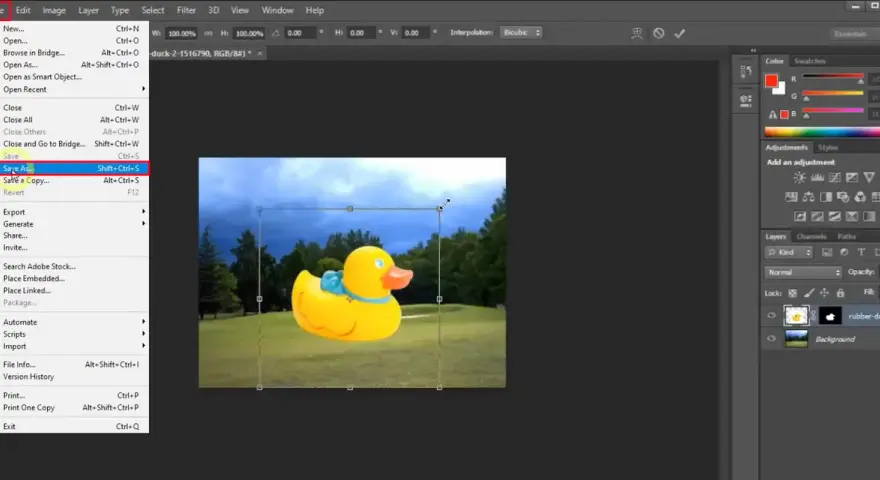The height and width of the screenshot is (480, 880).
Task: Click the out-of-gamut warning triangle
Action: click(x=773, y=115)
